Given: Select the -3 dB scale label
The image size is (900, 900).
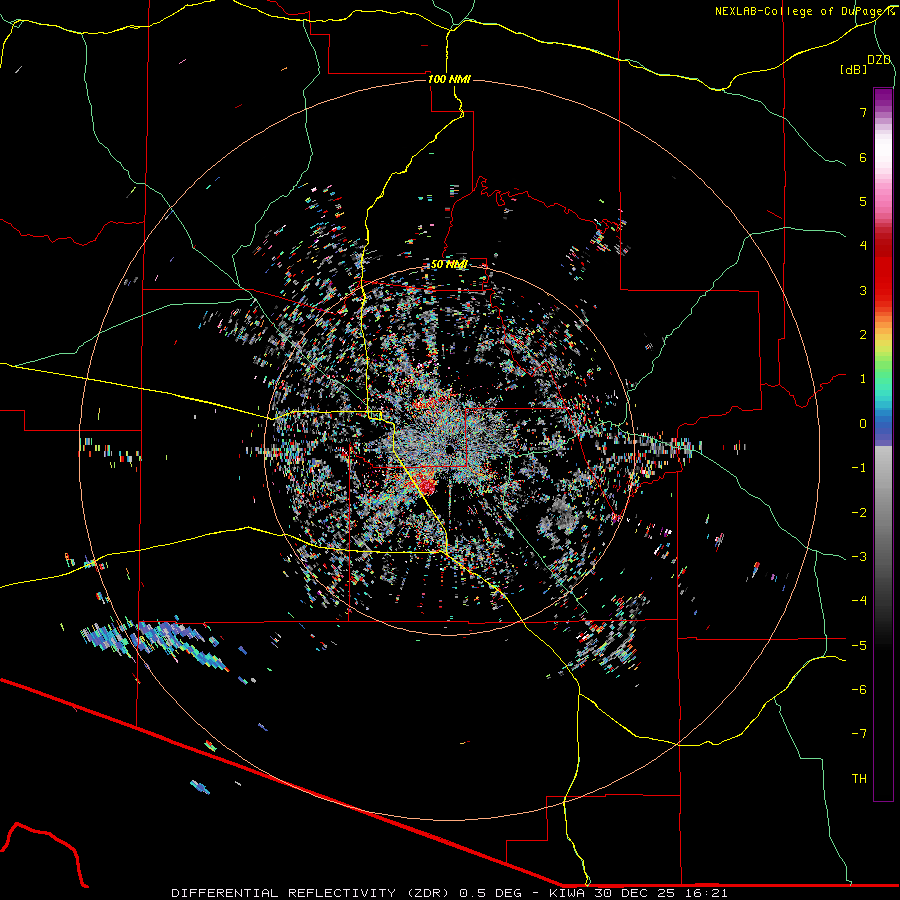Looking at the screenshot, I should tap(859, 556).
